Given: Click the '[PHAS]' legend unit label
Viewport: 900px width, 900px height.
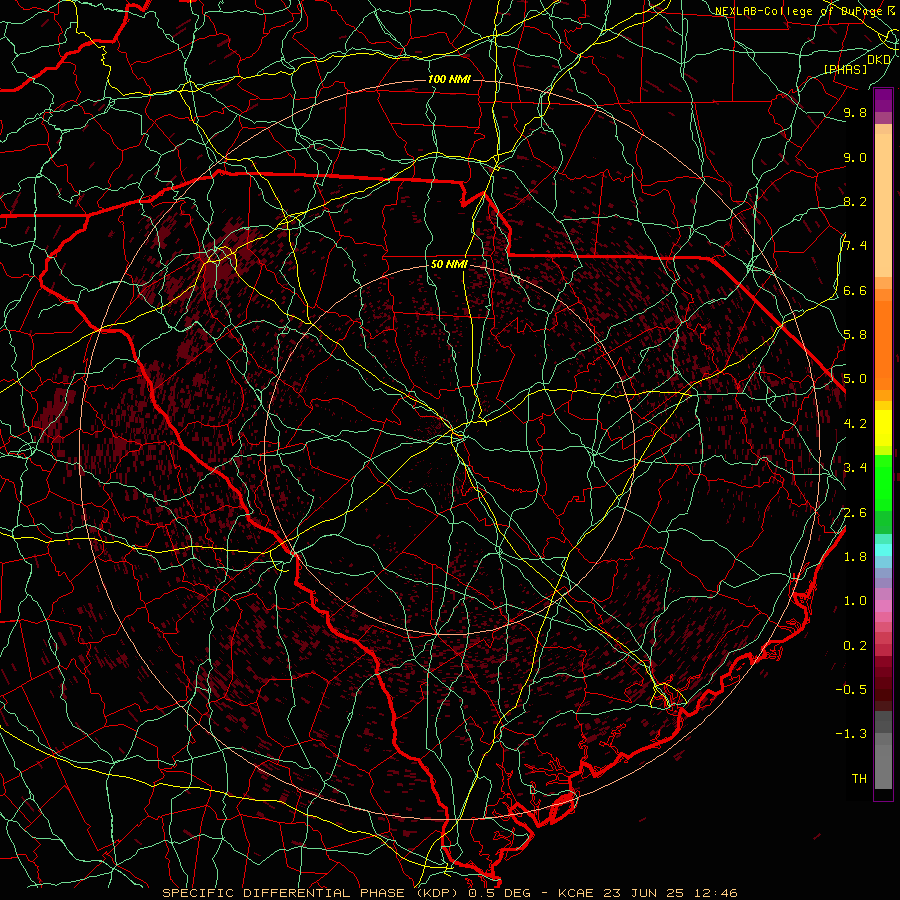Looking at the screenshot, I should click(845, 69).
